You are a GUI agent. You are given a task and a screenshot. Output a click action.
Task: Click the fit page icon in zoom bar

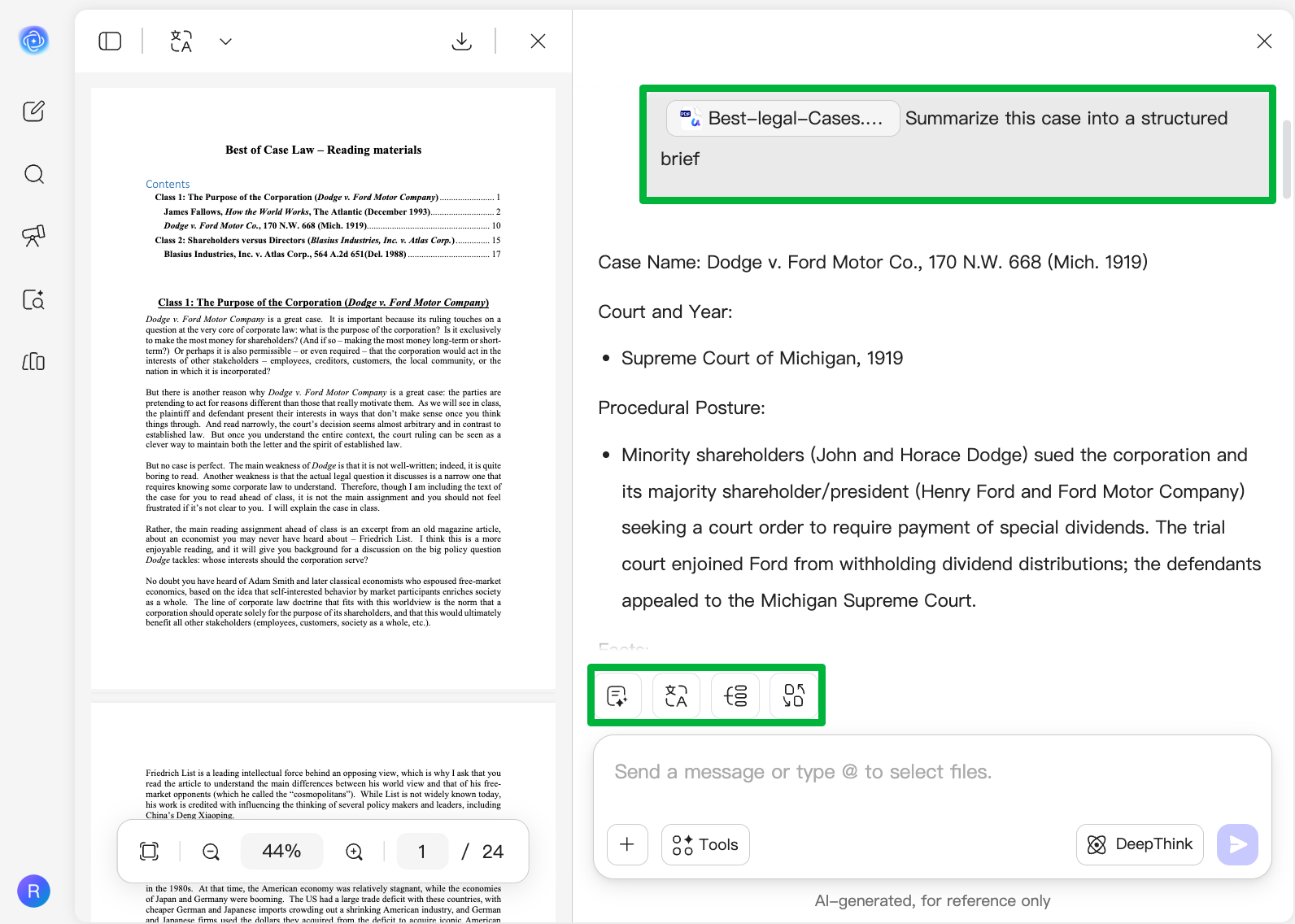[x=149, y=851]
